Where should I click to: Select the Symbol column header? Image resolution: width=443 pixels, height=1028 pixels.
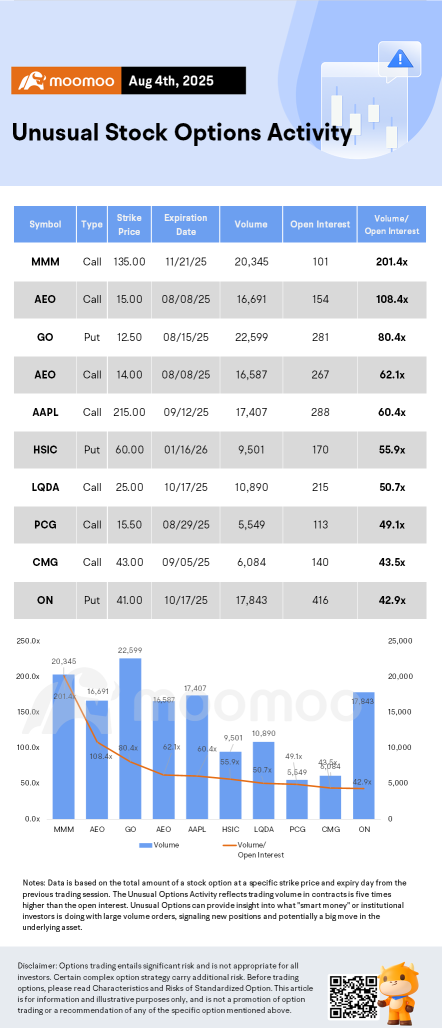45,224
